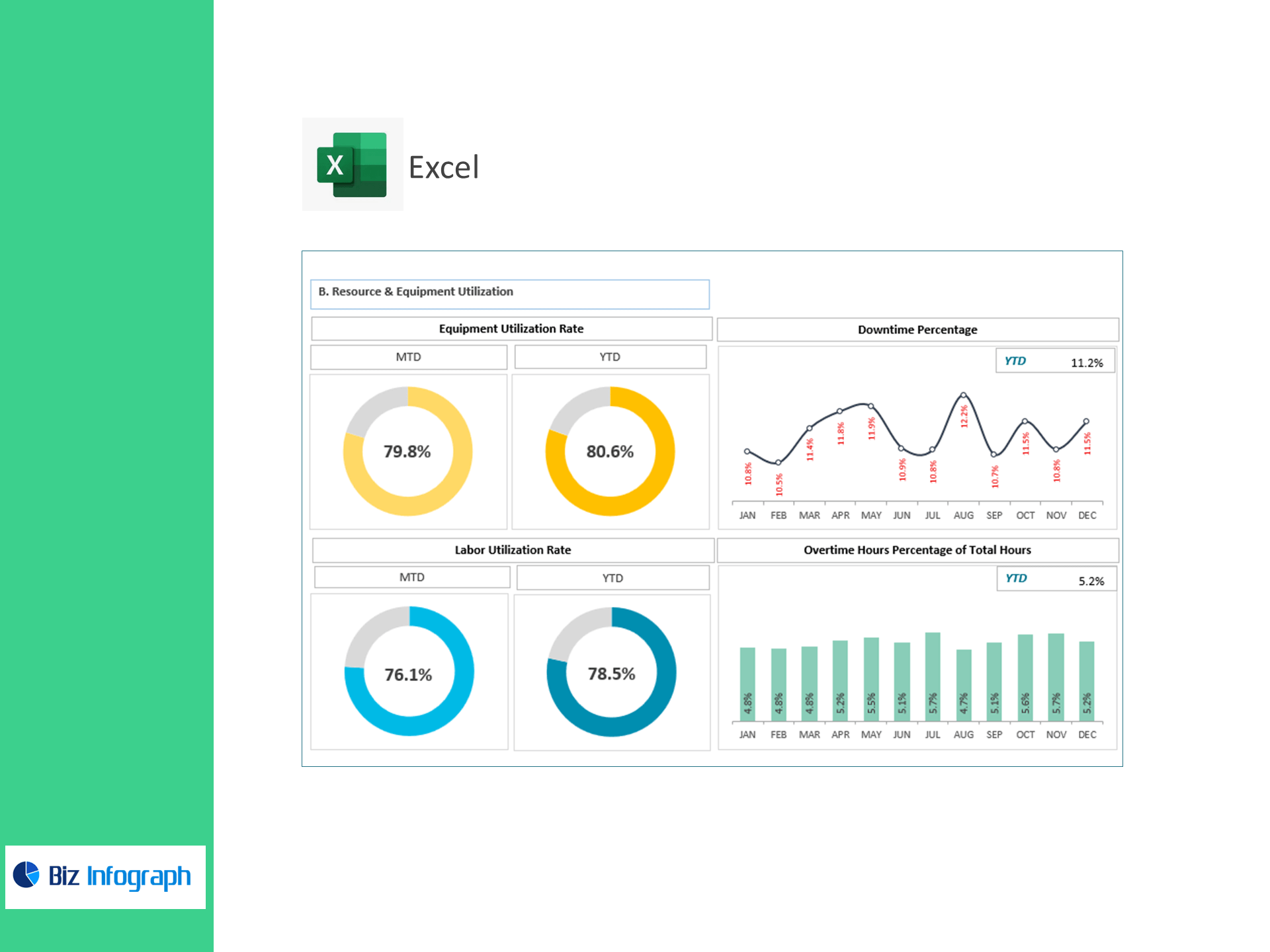The height and width of the screenshot is (952, 1270).
Task: Select the MTD label under Equipment Utilization
Action: (408, 357)
